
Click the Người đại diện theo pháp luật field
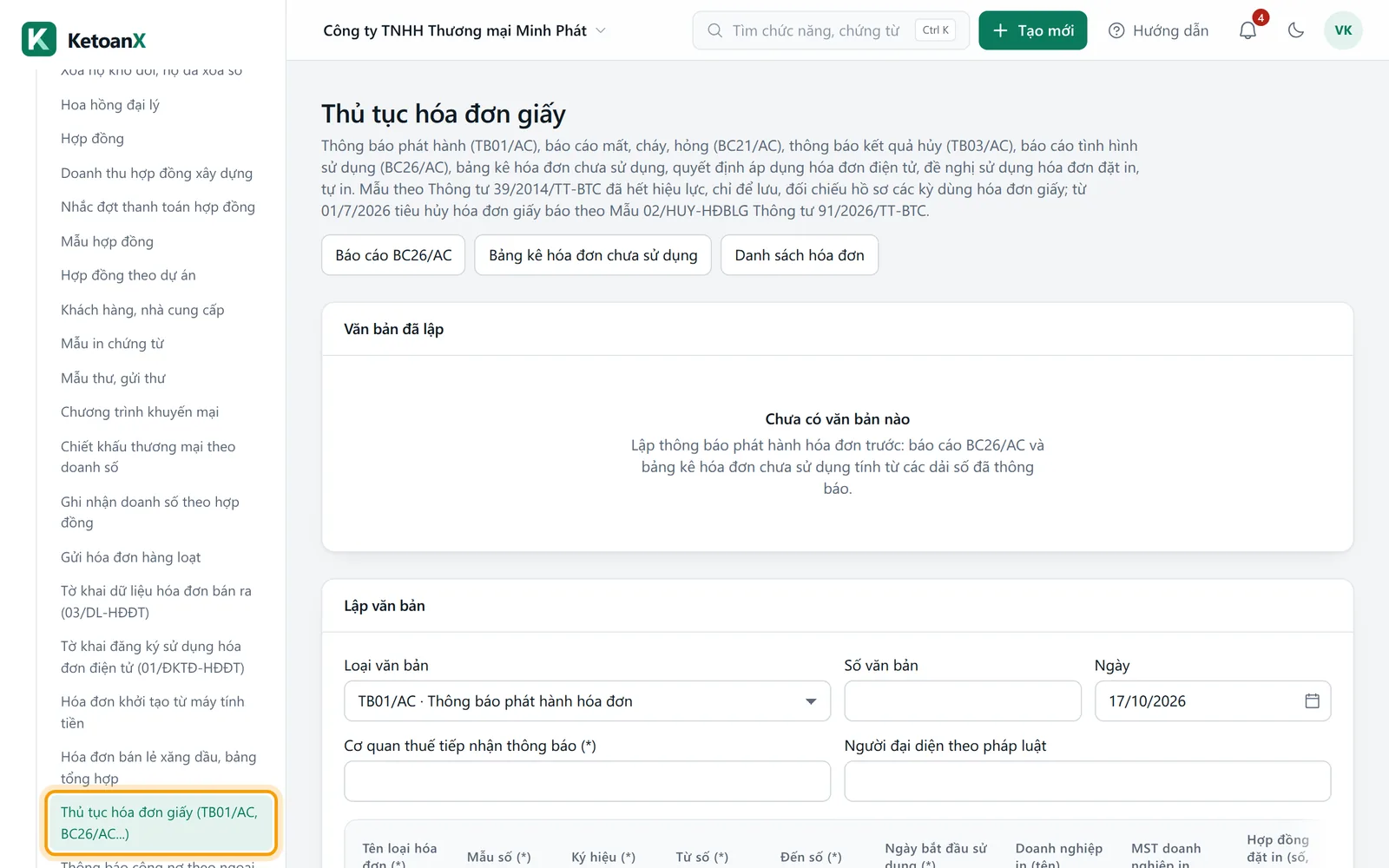(x=1087, y=781)
